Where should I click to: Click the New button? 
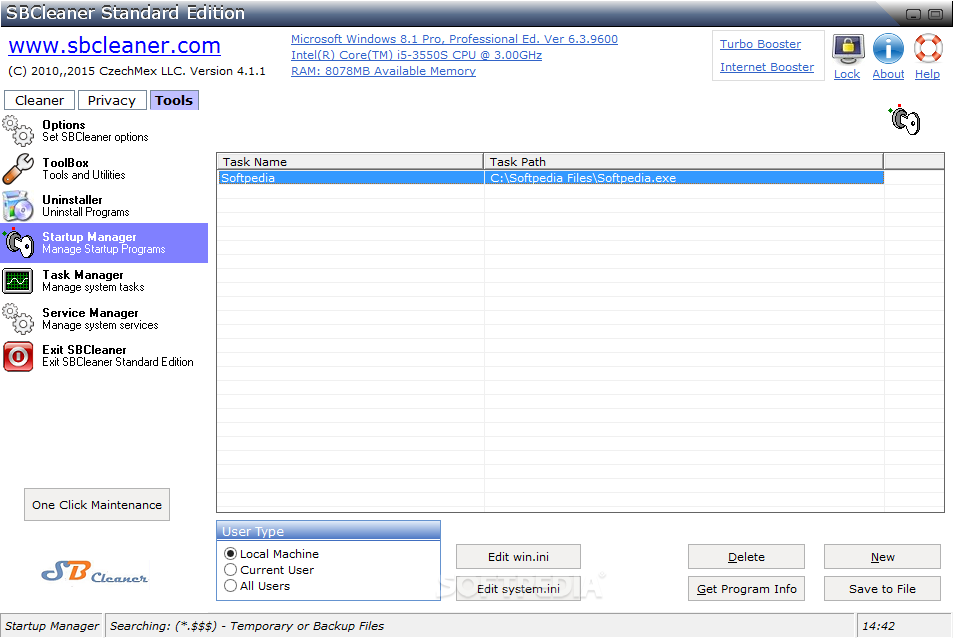point(882,557)
